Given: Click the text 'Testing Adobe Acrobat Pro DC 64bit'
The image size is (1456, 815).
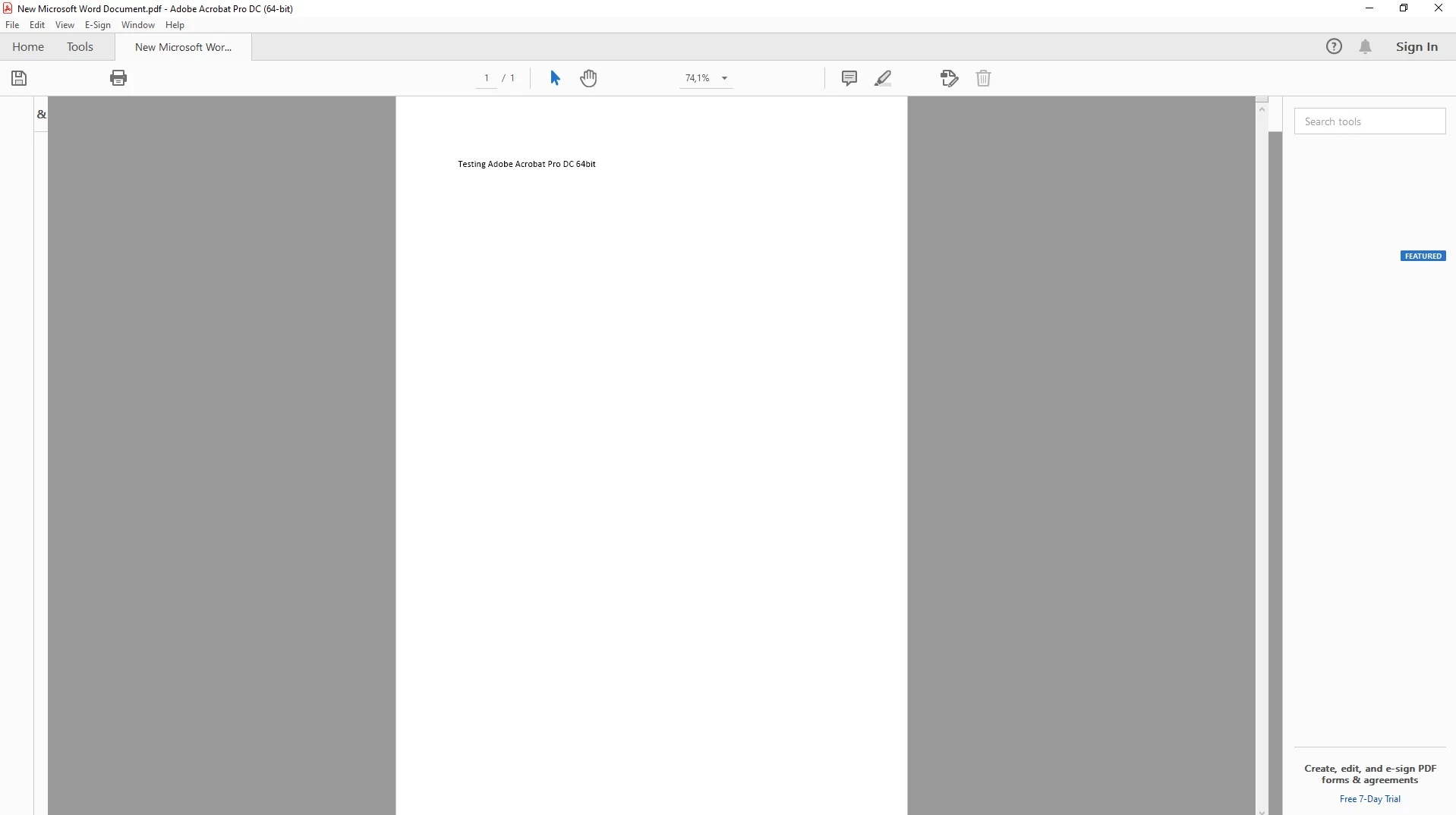Looking at the screenshot, I should coord(526,164).
